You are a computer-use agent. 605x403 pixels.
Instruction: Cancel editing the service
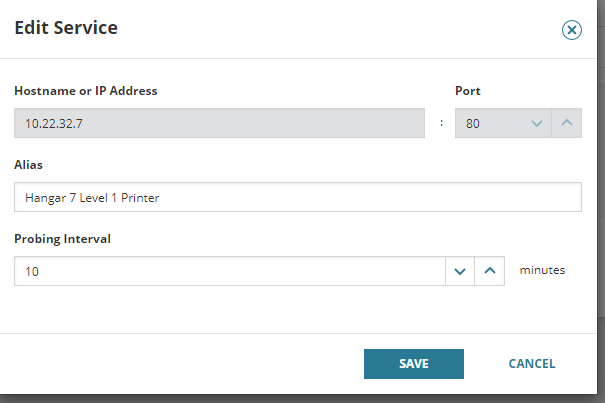coord(532,364)
